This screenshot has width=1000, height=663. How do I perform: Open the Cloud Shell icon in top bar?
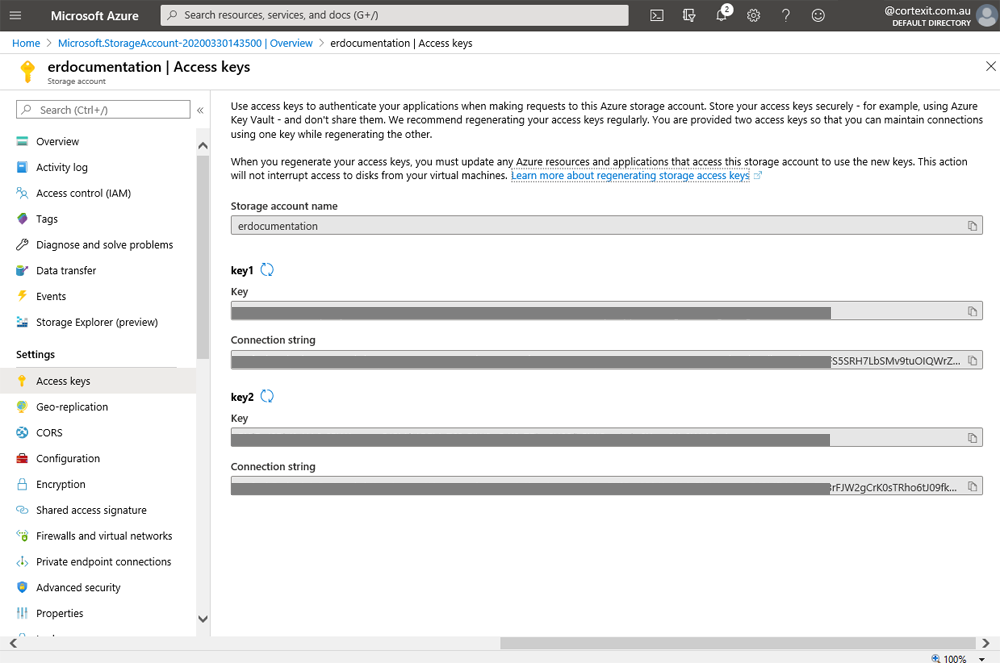click(657, 15)
